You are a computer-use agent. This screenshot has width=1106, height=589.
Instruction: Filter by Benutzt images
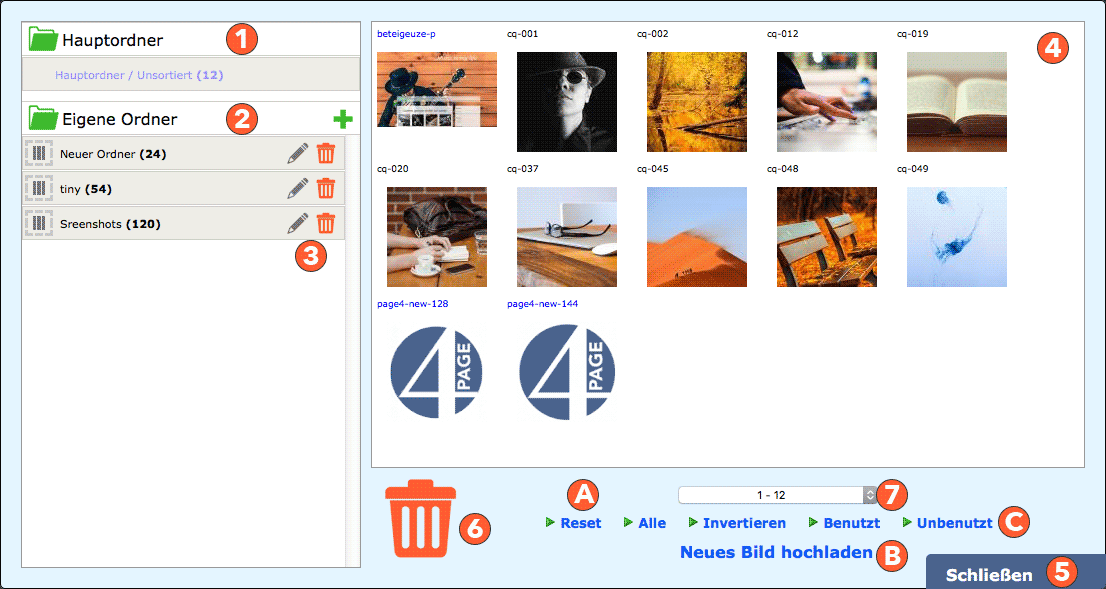(x=851, y=523)
